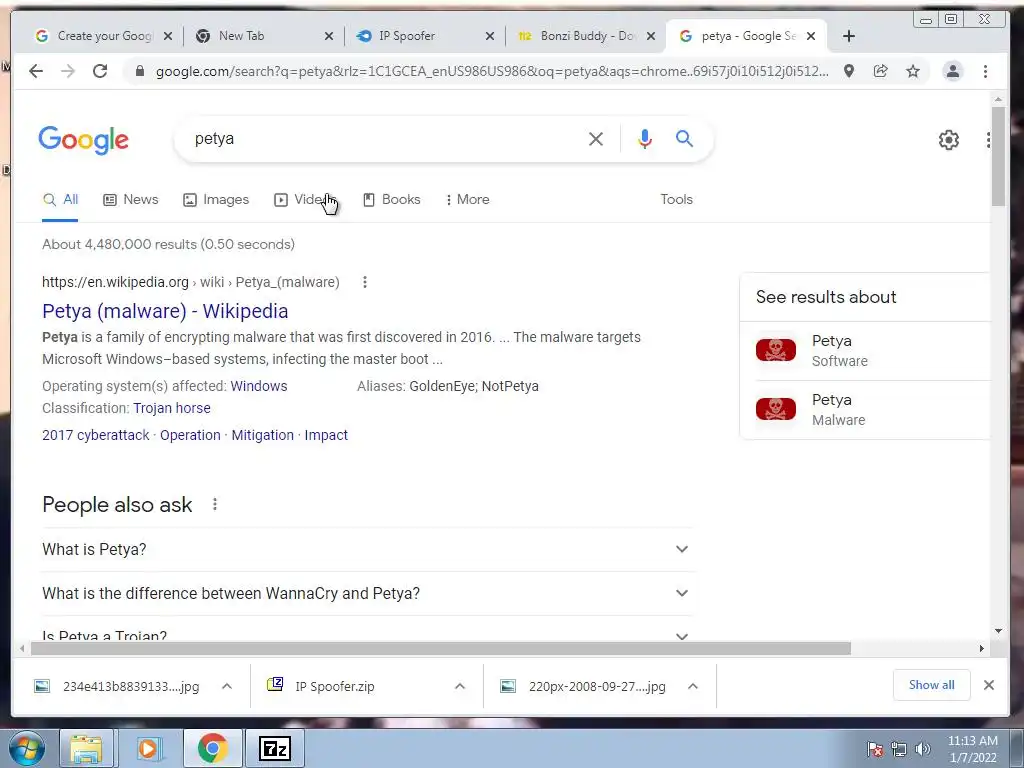
Task: Select the Books results tab
Action: tap(392, 199)
